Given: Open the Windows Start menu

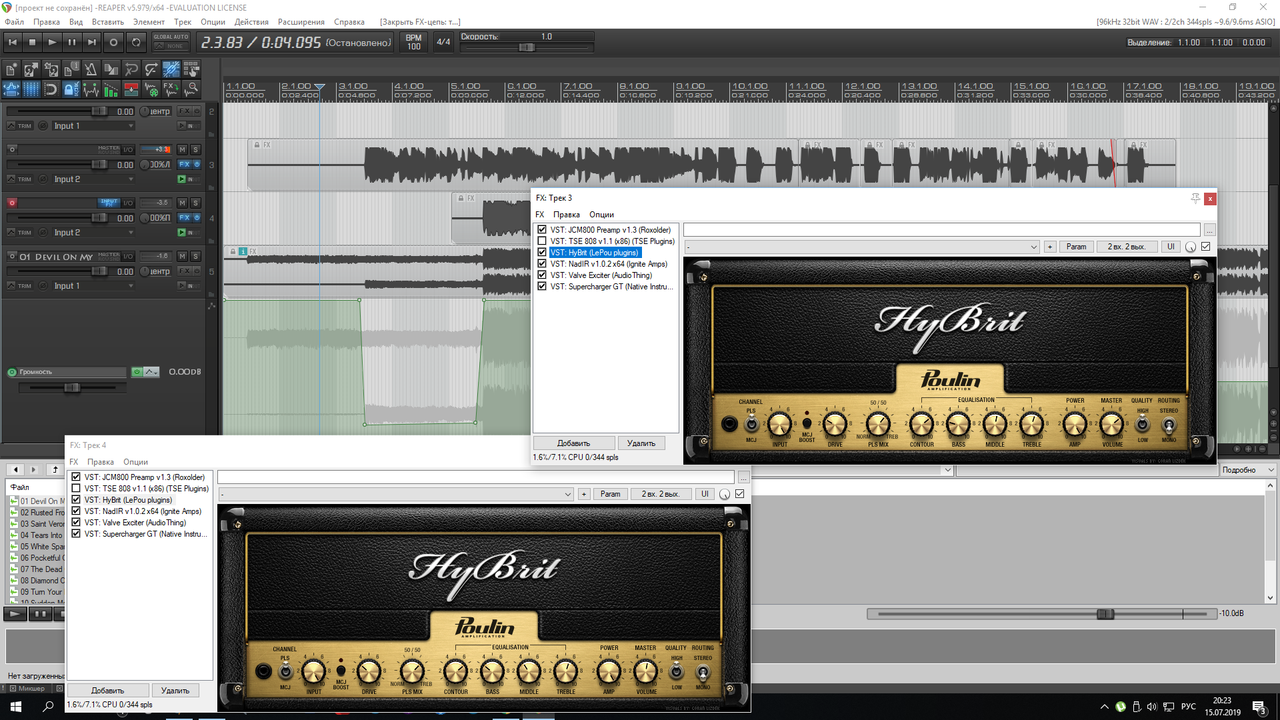Looking at the screenshot, I should 14,708.
